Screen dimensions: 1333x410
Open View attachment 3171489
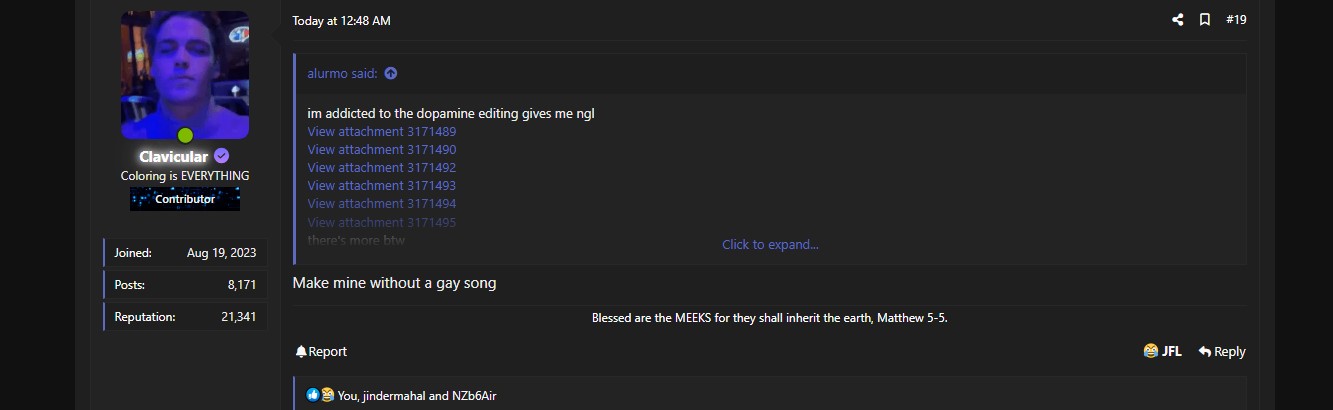tap(381, 132)
